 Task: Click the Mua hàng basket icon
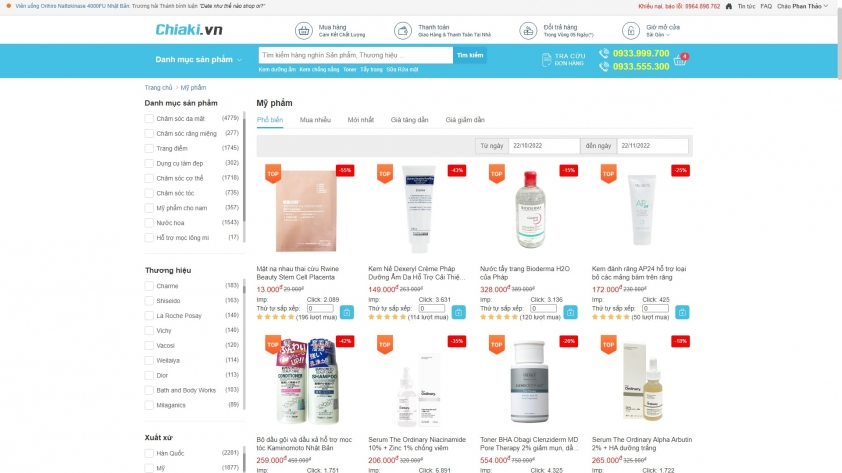pyautogui.click(x=303, y=31)
